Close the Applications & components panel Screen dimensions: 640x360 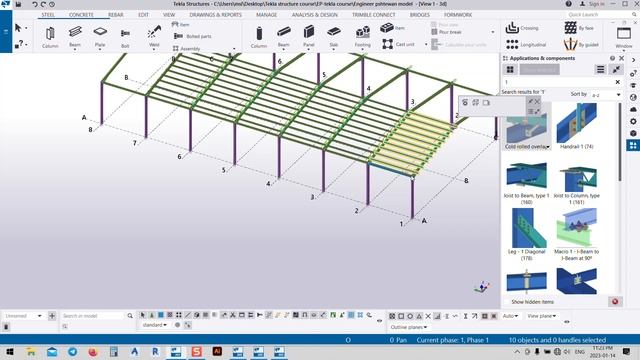[622, 58]
